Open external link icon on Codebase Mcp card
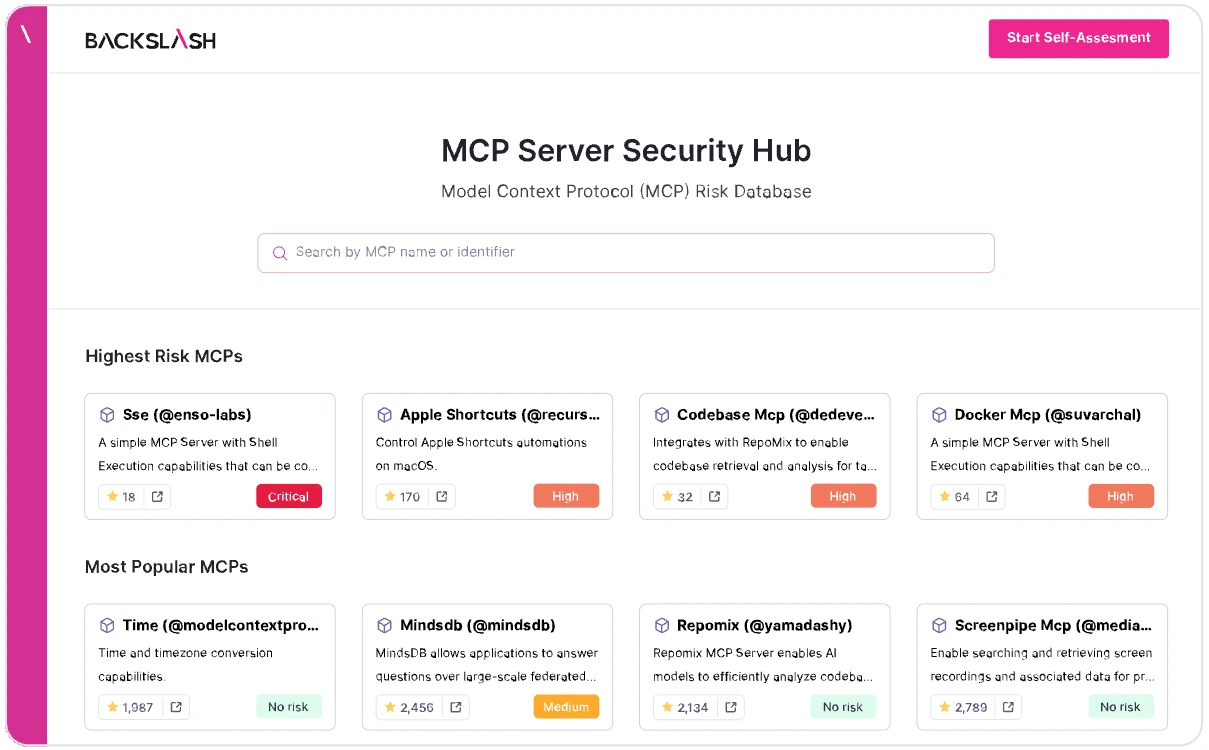 (714, 497)
